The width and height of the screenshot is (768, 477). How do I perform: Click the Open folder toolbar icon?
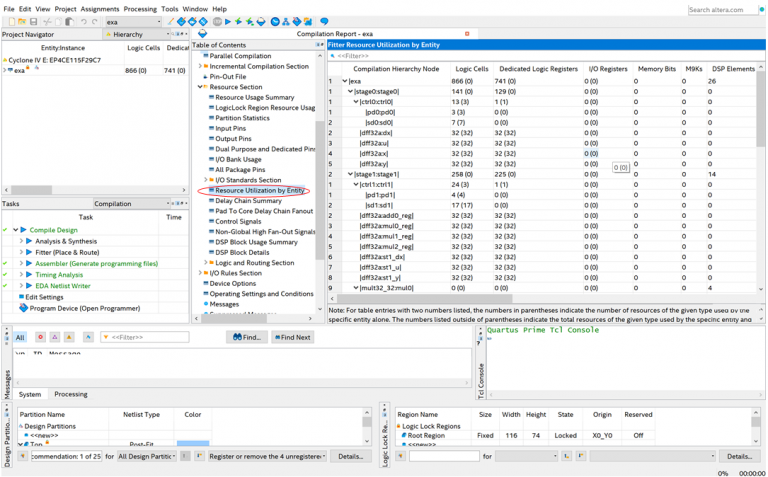pos(22,21)
